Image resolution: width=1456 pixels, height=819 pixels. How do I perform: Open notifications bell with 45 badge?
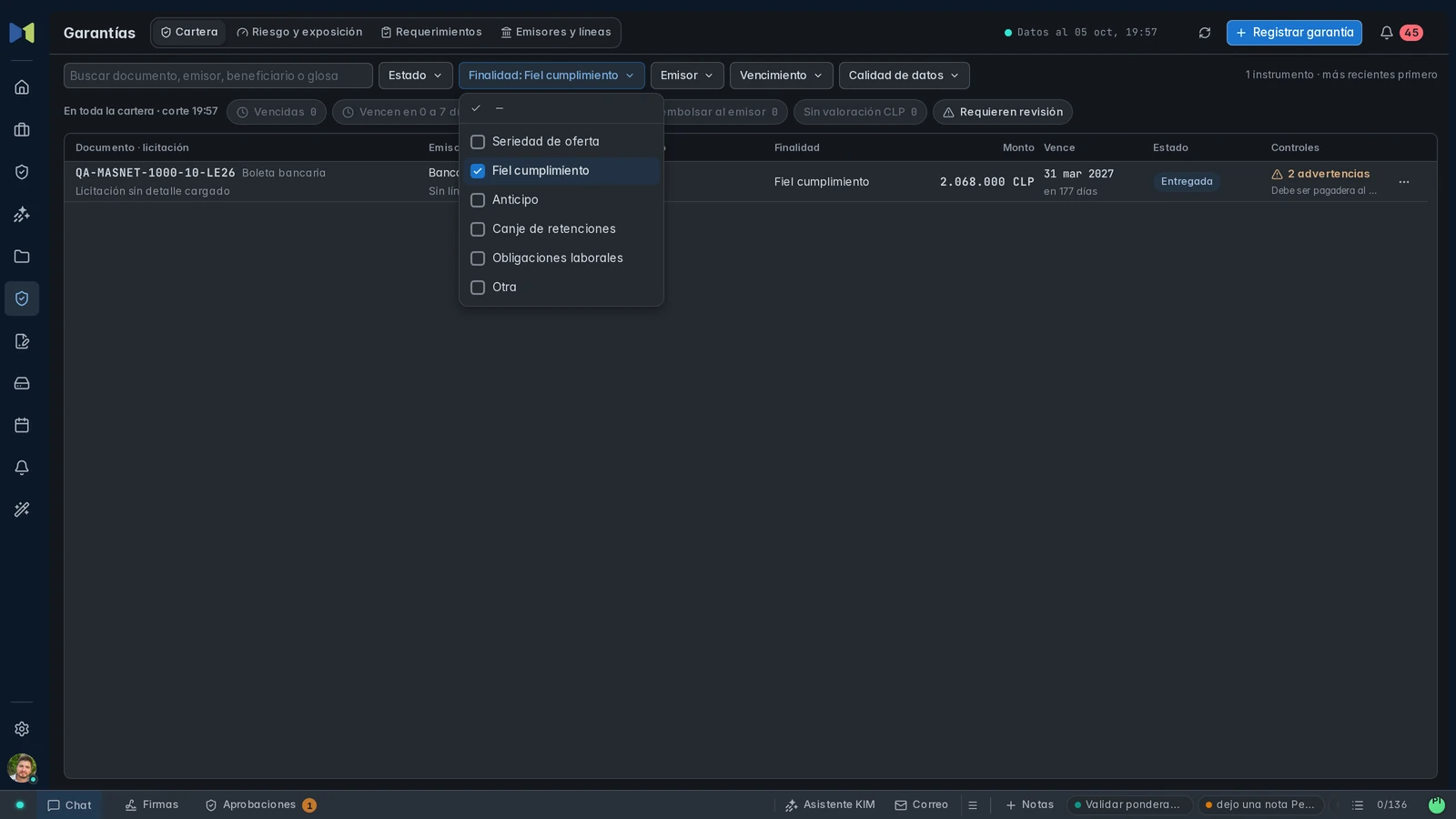click(x=1400, y=33)
